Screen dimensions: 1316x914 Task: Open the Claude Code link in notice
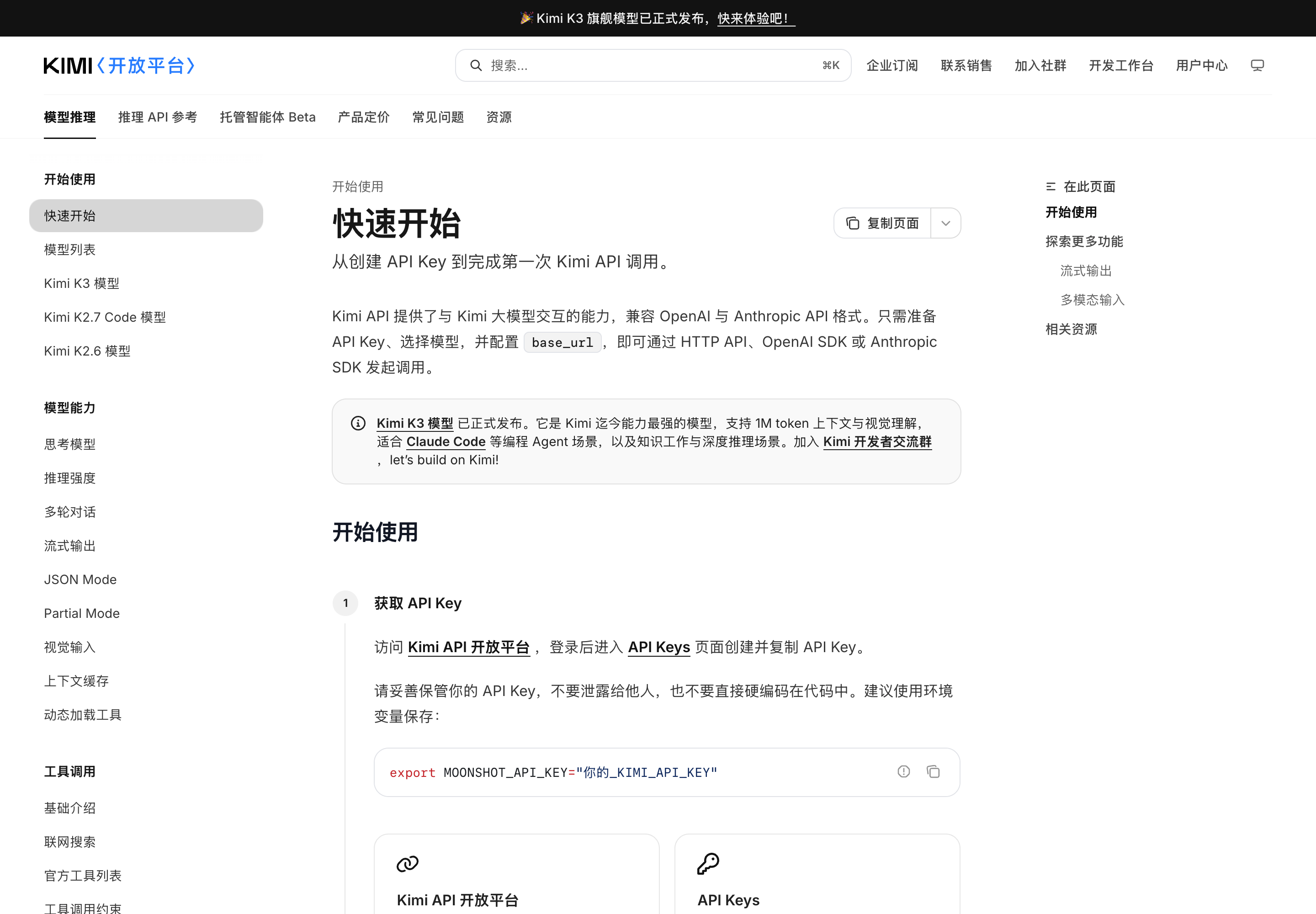[x=446, y=441]
